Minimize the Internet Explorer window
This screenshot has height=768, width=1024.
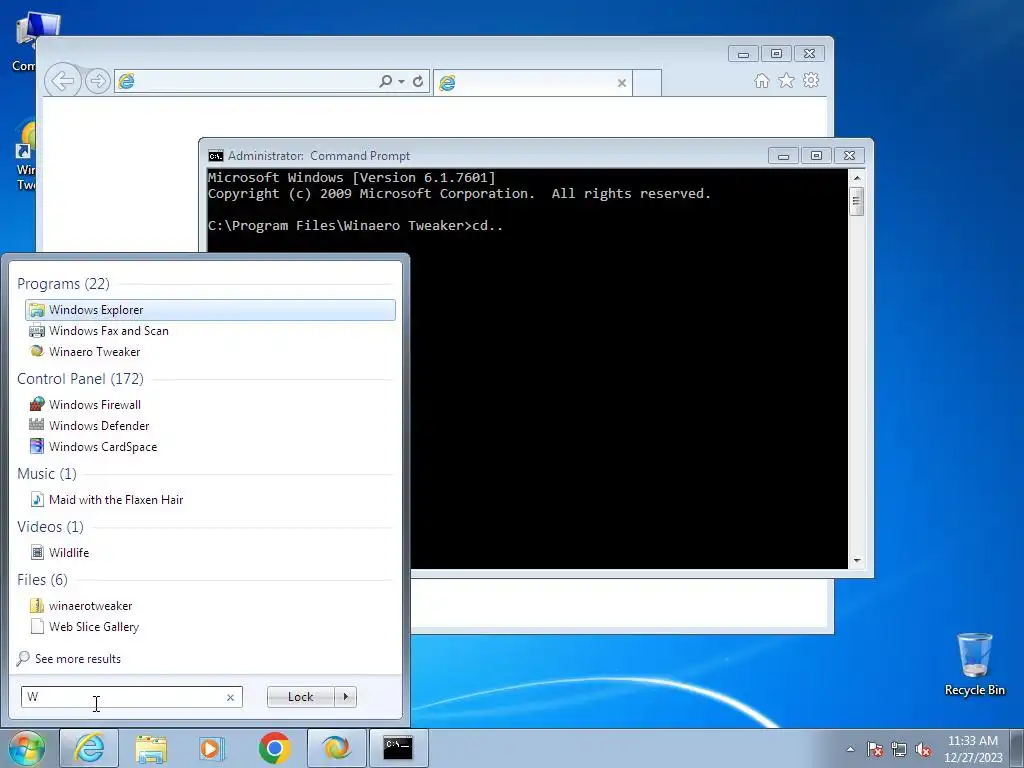point(743,54)
